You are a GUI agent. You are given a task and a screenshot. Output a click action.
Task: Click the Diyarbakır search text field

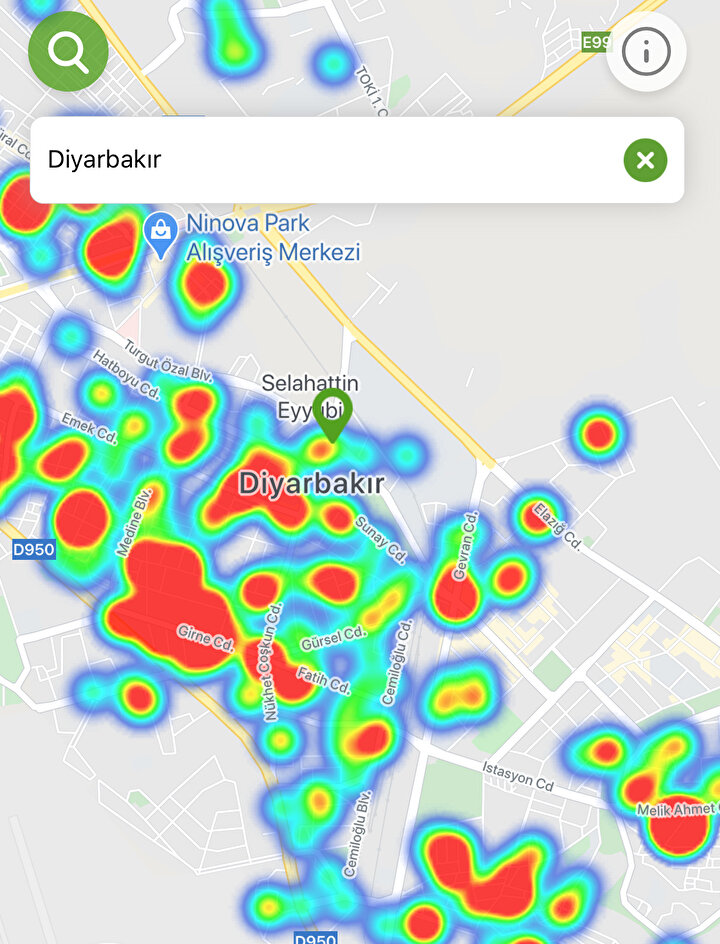click(x=320, y=160)
